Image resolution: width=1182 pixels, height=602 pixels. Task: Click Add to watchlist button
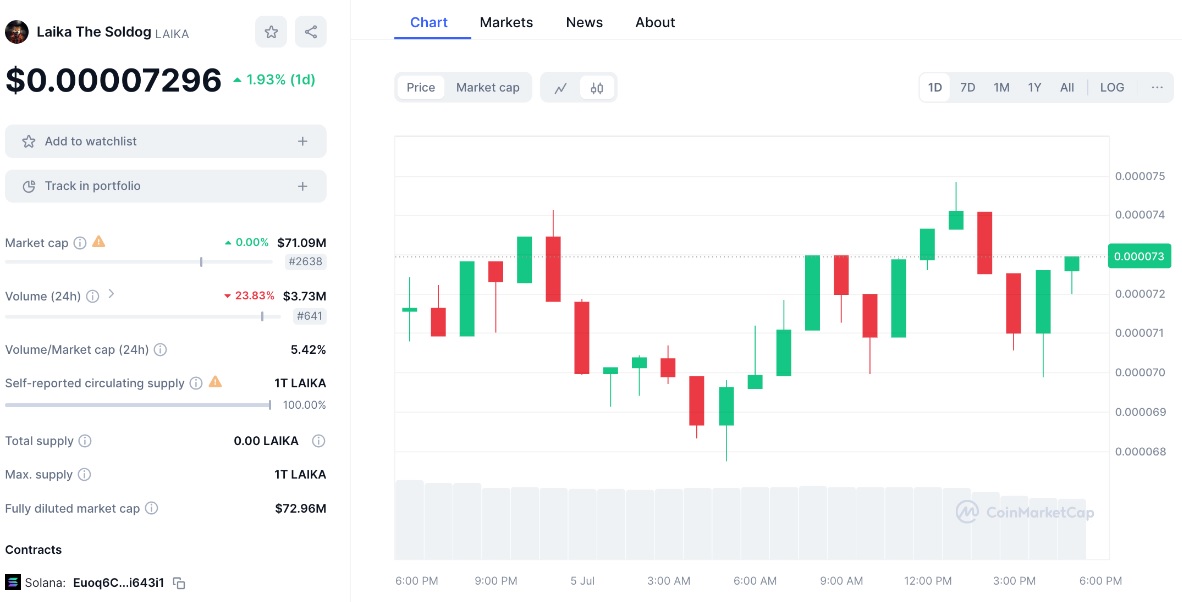pyautogui.click(x=166, y=141)
